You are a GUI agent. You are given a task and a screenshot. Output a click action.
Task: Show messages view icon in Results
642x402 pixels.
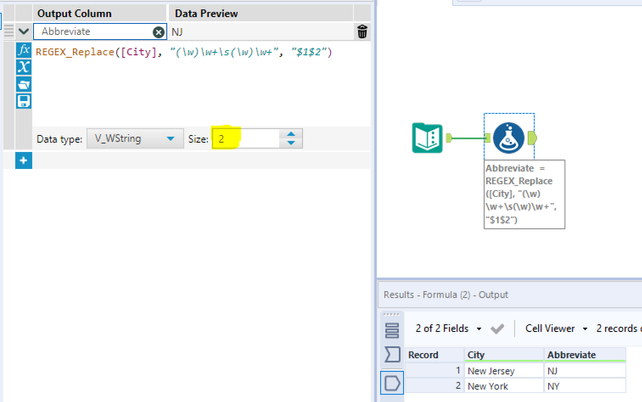coord(392,330)
